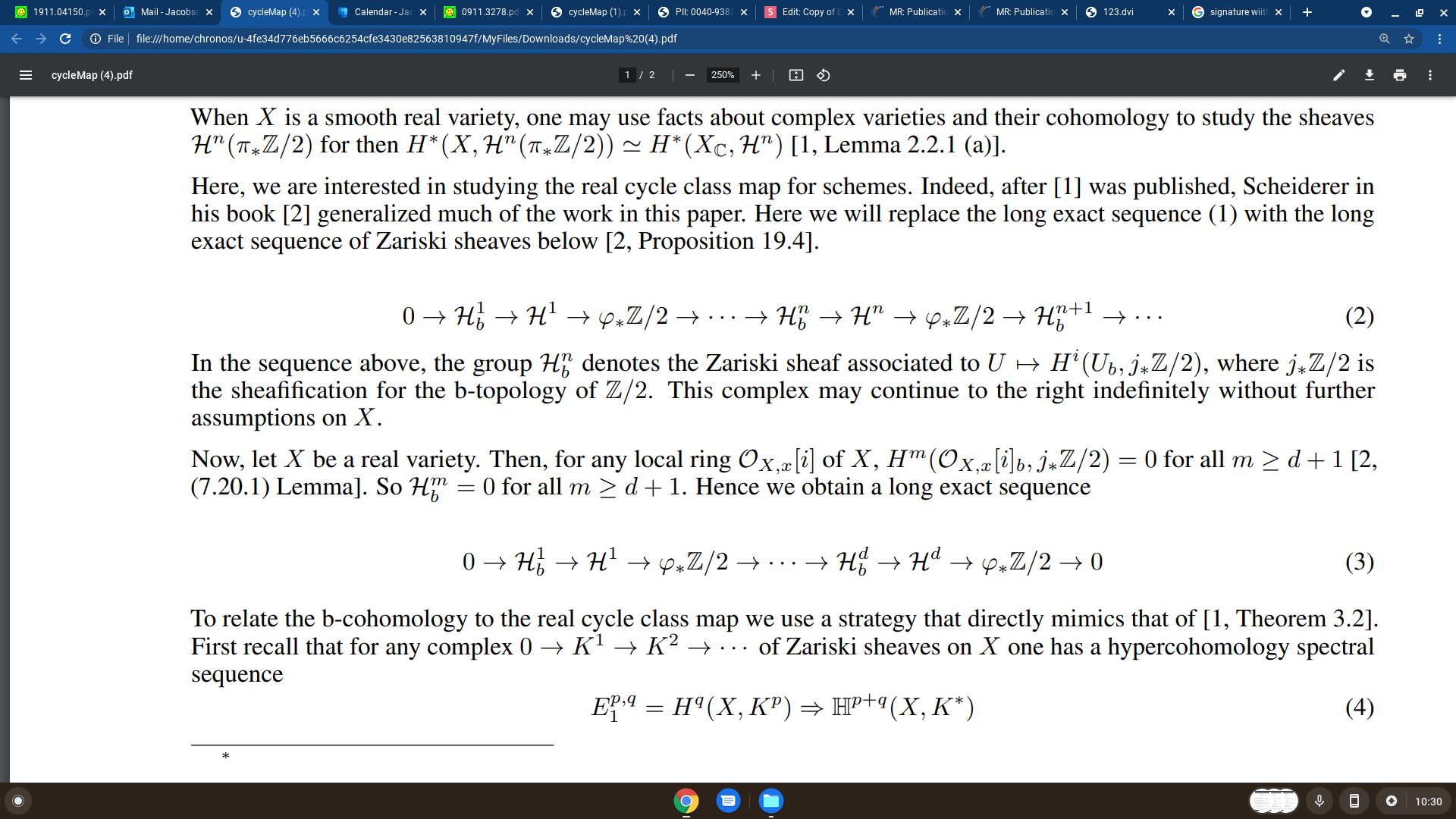Open PDF viewer more actions menu

point(1429,75)
